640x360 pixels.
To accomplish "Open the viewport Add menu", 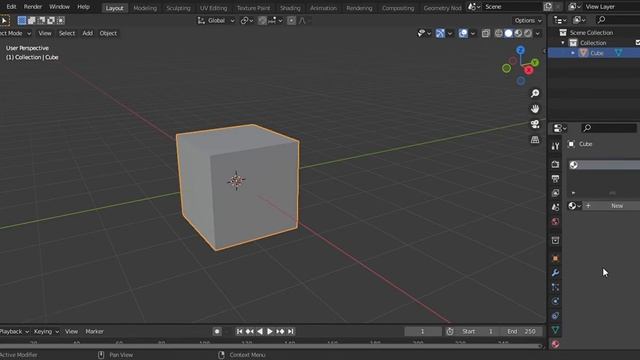I will click(87, 33).
